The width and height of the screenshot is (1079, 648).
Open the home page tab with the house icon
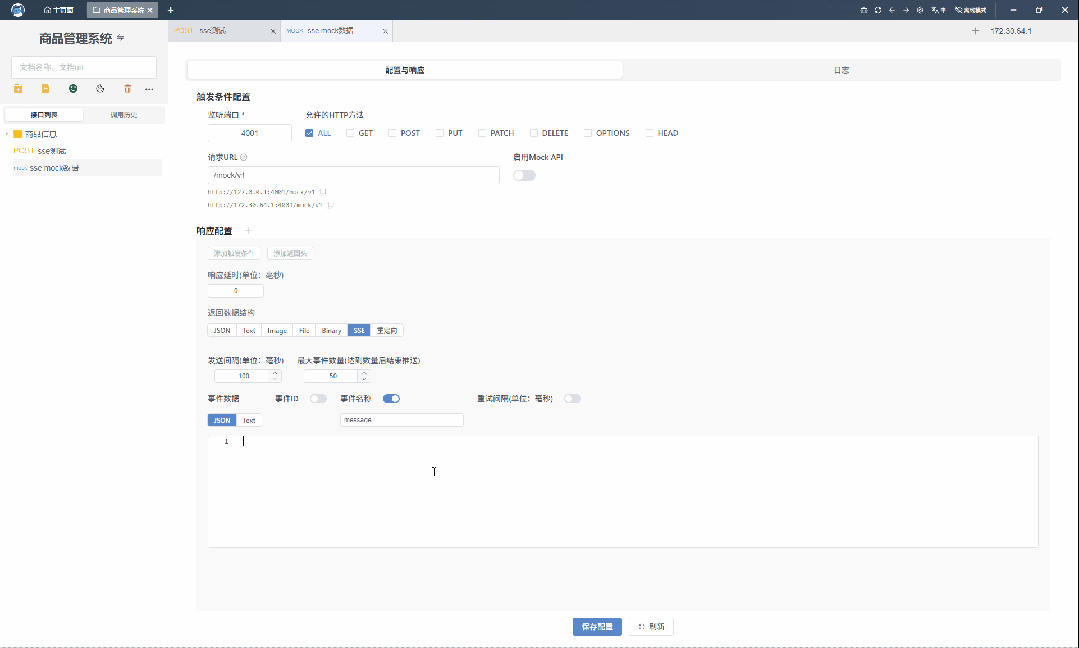click(58, 10)
